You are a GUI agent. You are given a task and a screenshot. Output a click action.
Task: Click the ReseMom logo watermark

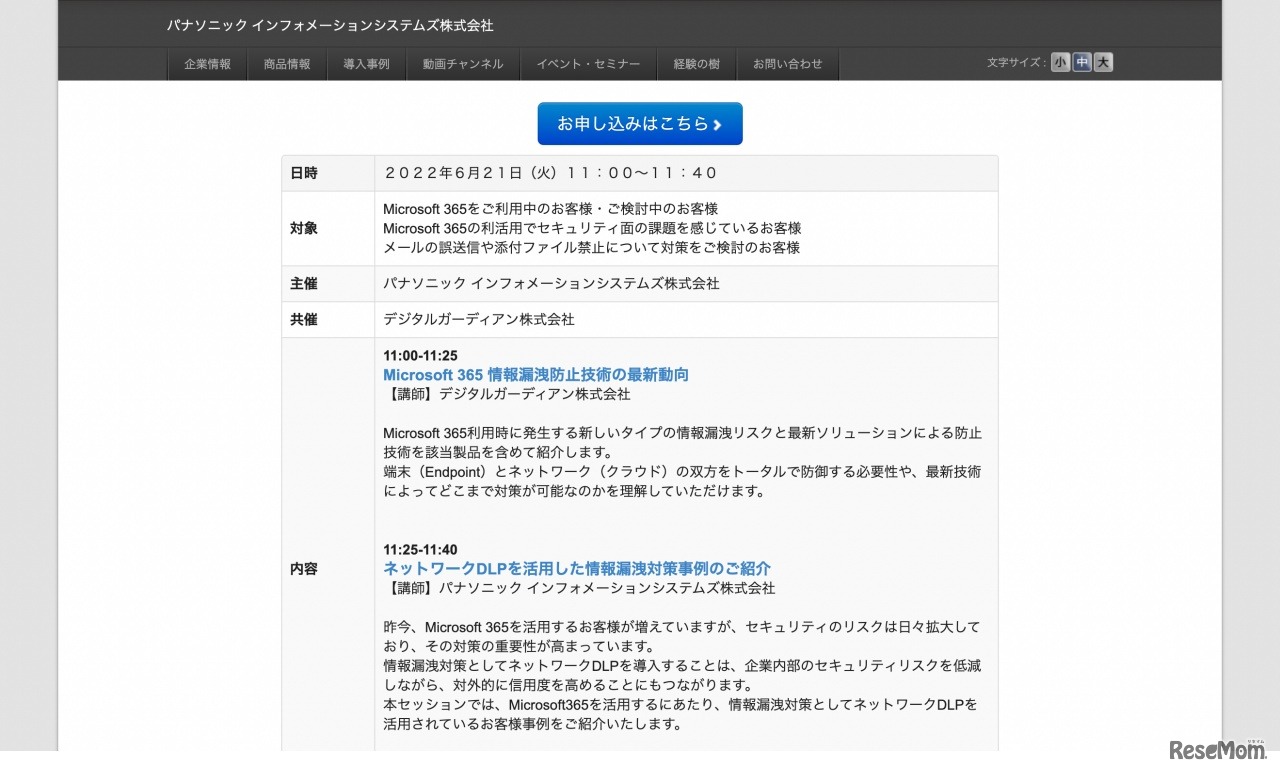coord(1216,750)
